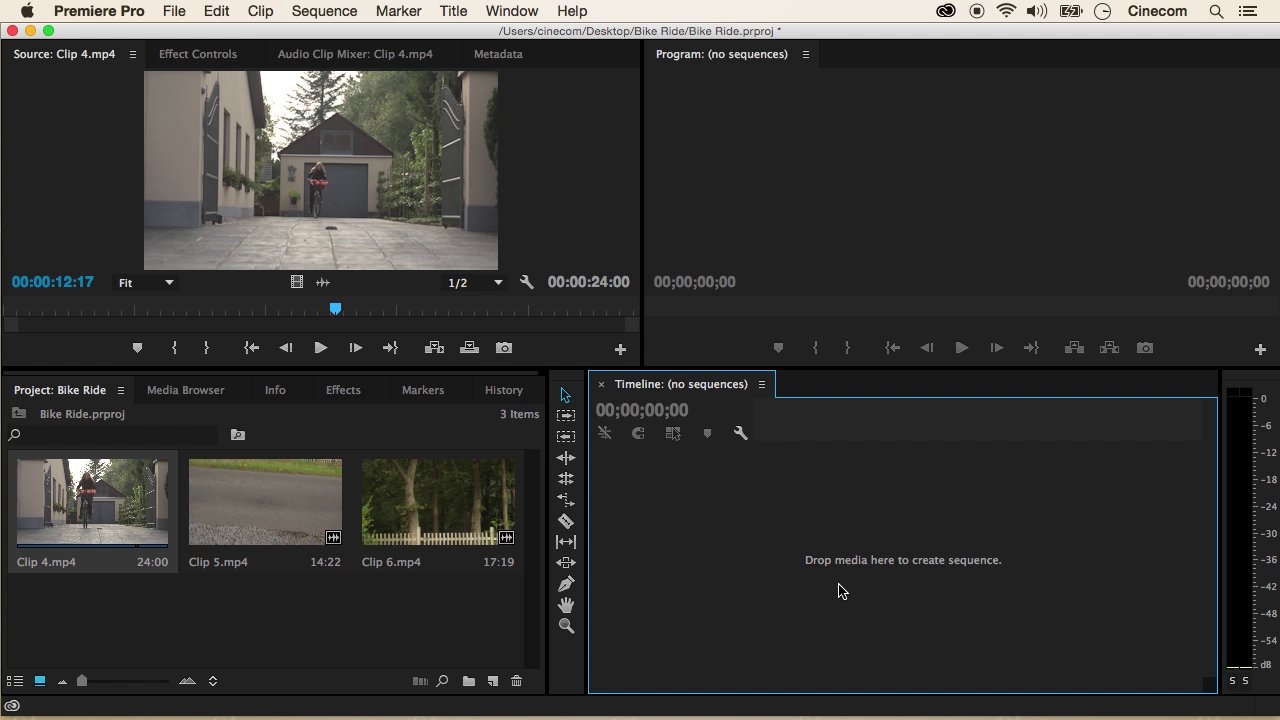Image resolution: width=1280 pixels, height=720 pixels.
Task: Open the Sequence menu
Action: [x=324, y=11]
